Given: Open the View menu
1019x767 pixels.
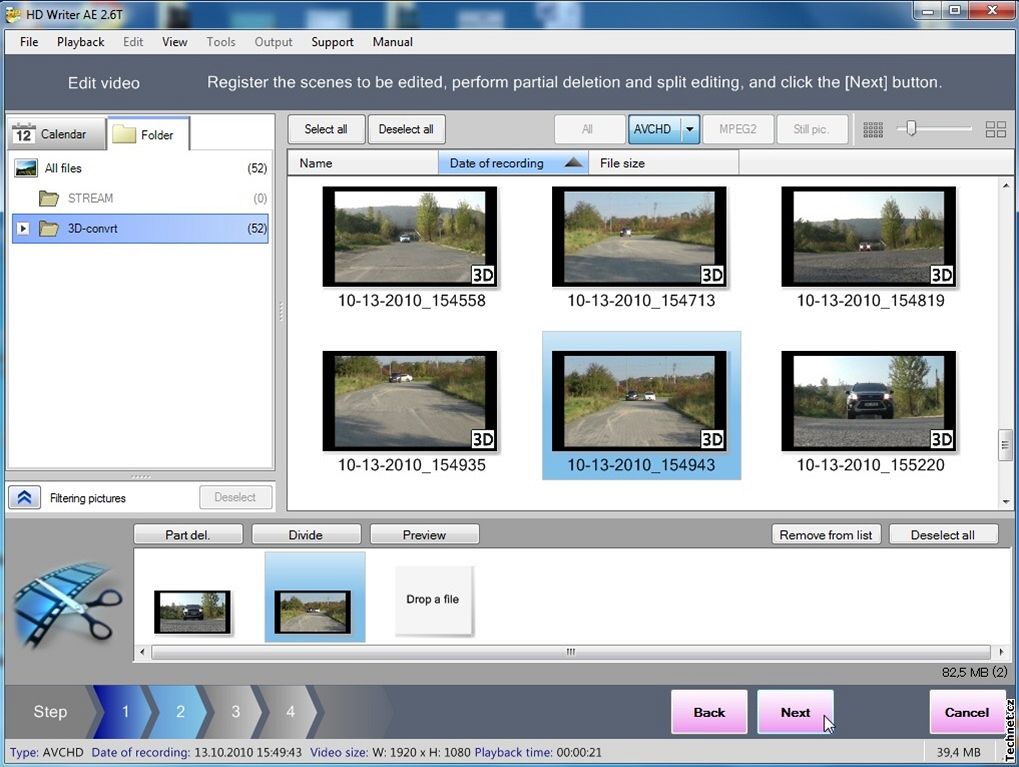Looking at the screenshot, I should click(175, 42).
